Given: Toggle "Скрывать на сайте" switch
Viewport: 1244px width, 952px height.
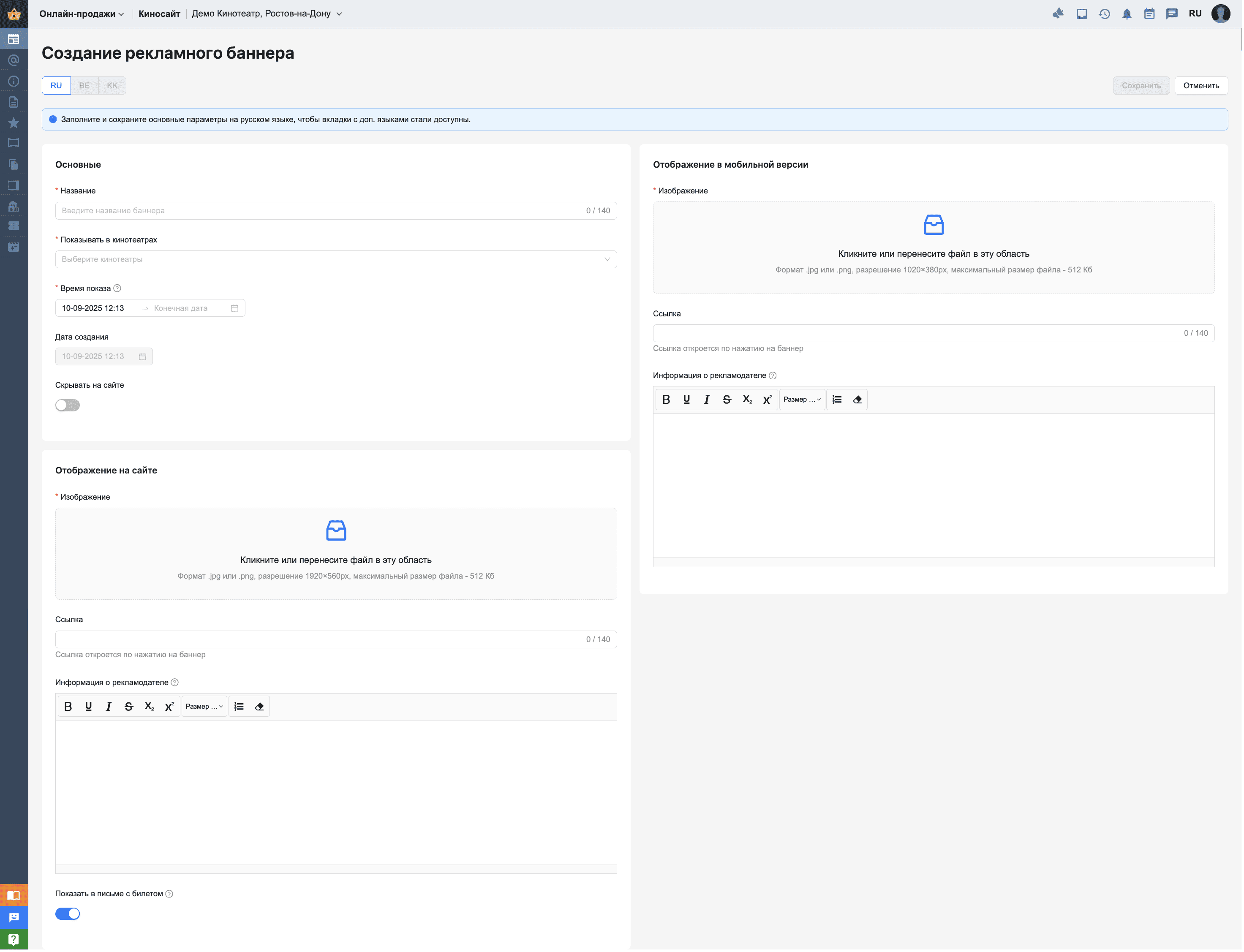Looking at the screenshot, I should [68, 406].
